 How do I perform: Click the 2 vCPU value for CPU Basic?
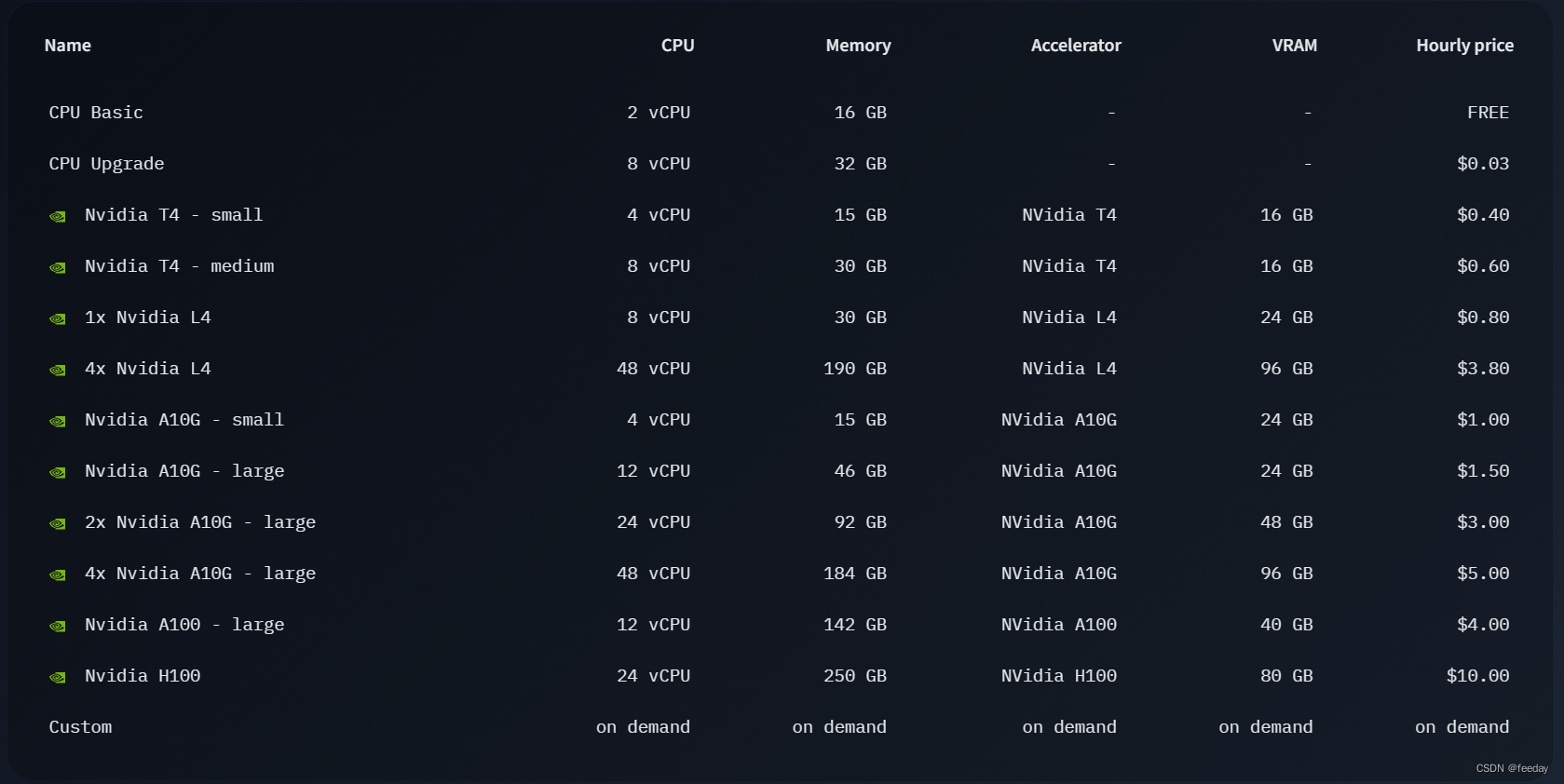[659, 113]
